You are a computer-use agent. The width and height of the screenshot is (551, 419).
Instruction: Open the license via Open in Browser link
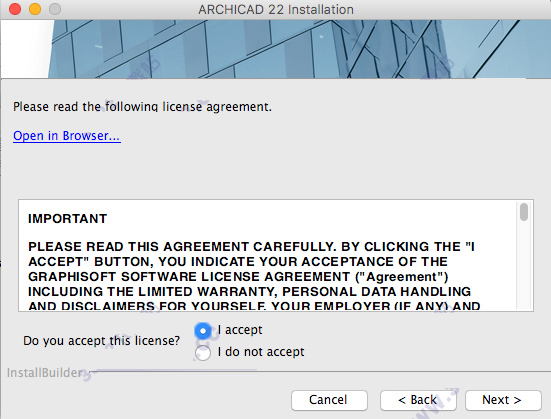(x=67, y=136)
